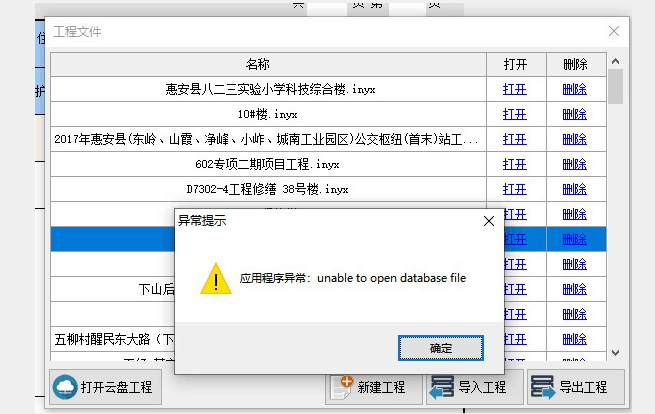Open the 10#楼.inyx project
655x414 pixels.
[515, 113]
